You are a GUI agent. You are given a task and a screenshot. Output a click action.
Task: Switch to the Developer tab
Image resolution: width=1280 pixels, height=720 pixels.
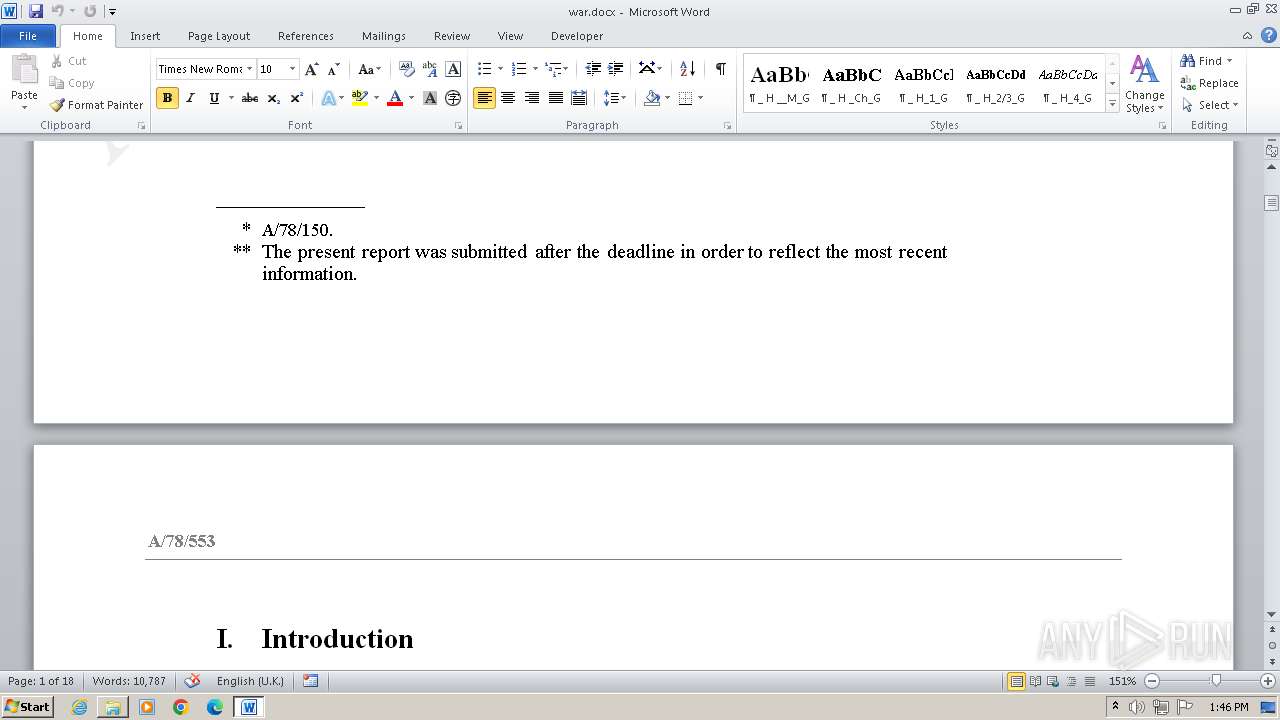577,36
